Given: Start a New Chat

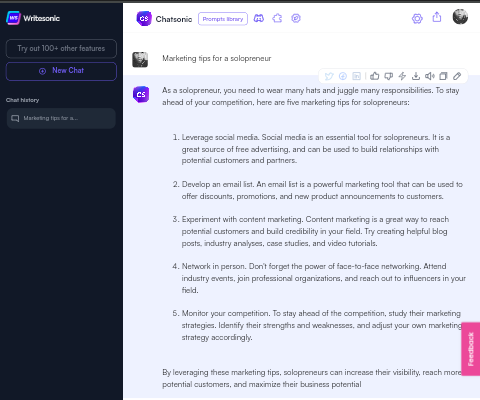Looking at the screenshot, I should point(61,71).
